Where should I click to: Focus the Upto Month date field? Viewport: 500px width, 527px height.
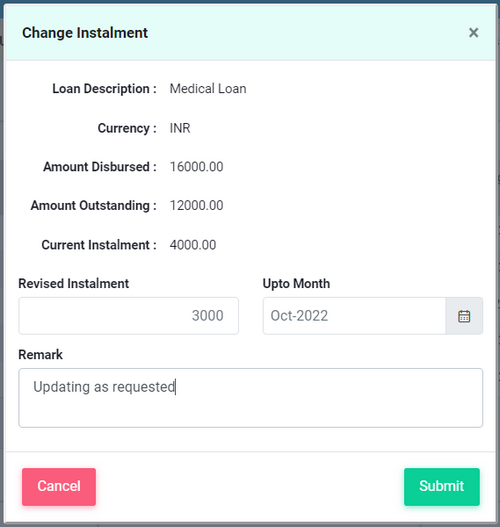tap(355, 316)
